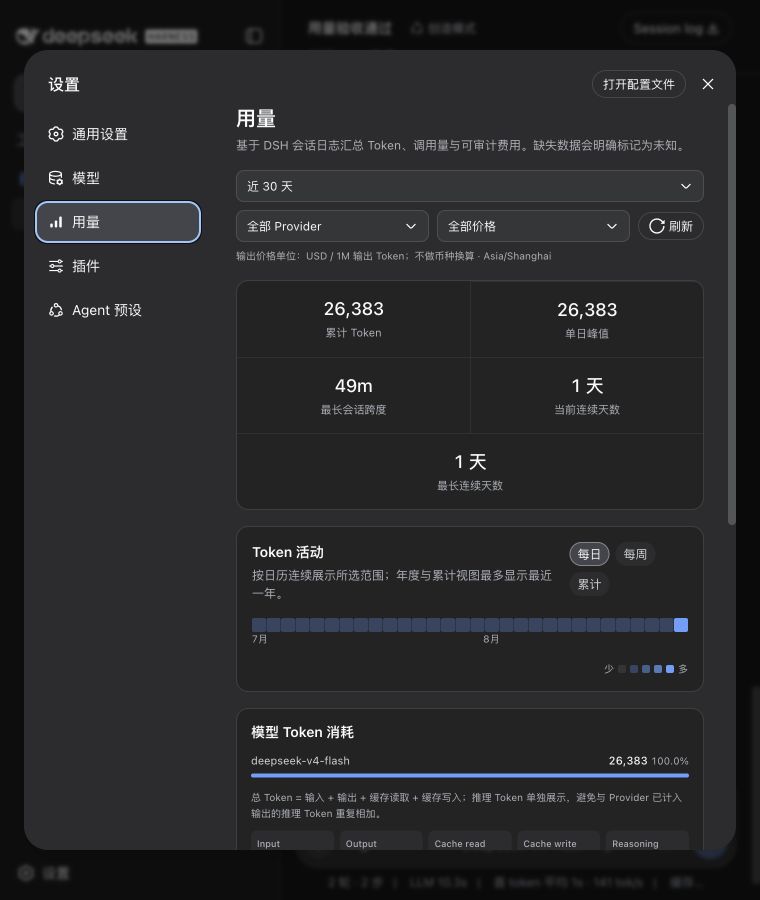760x900 pixels.
Task: Click the chevron in 全部 Provider selector
Action: click(411, 226)
